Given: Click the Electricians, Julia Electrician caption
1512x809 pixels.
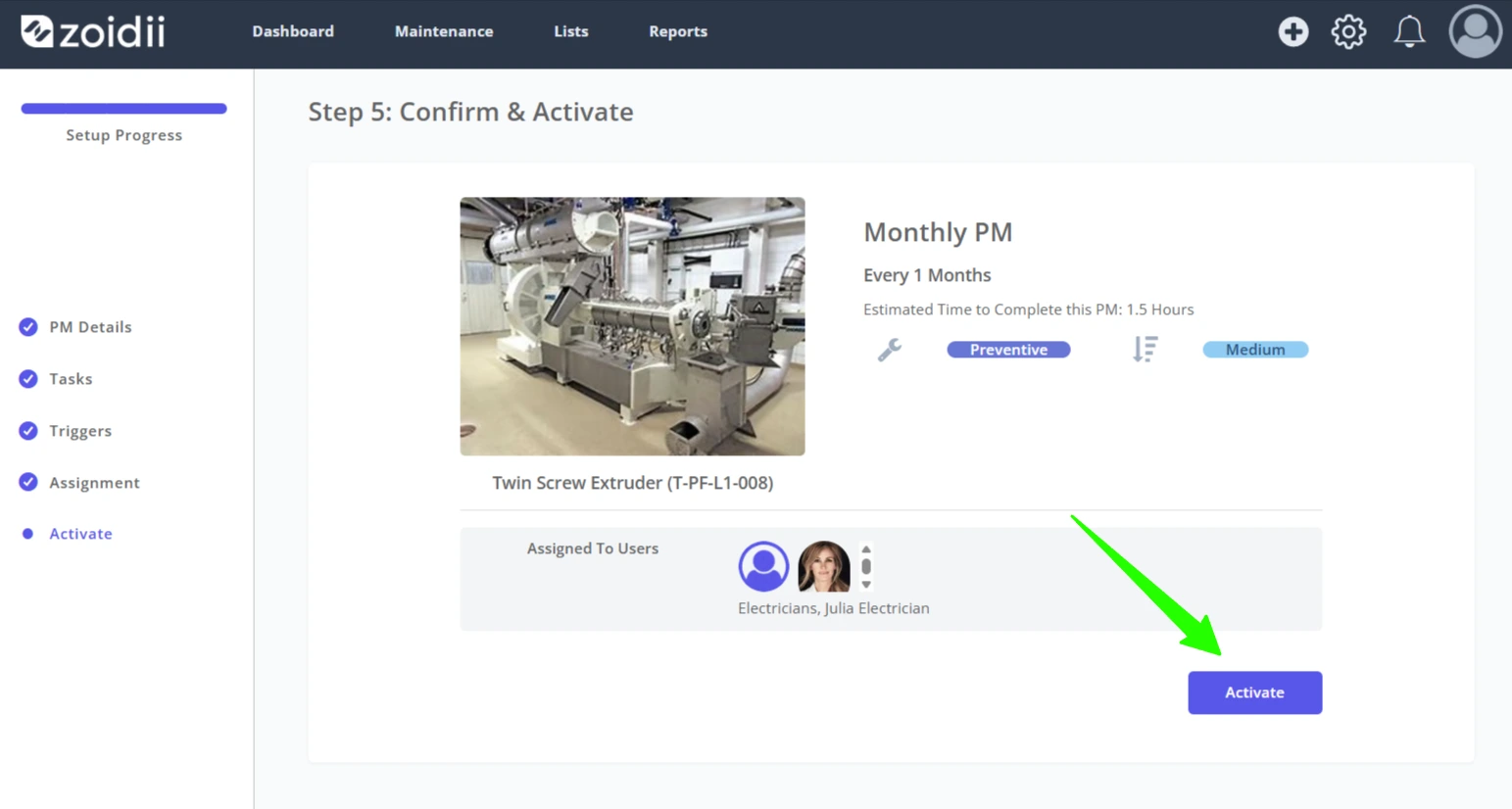Looking at the screenshot, I should pos(833,608).
